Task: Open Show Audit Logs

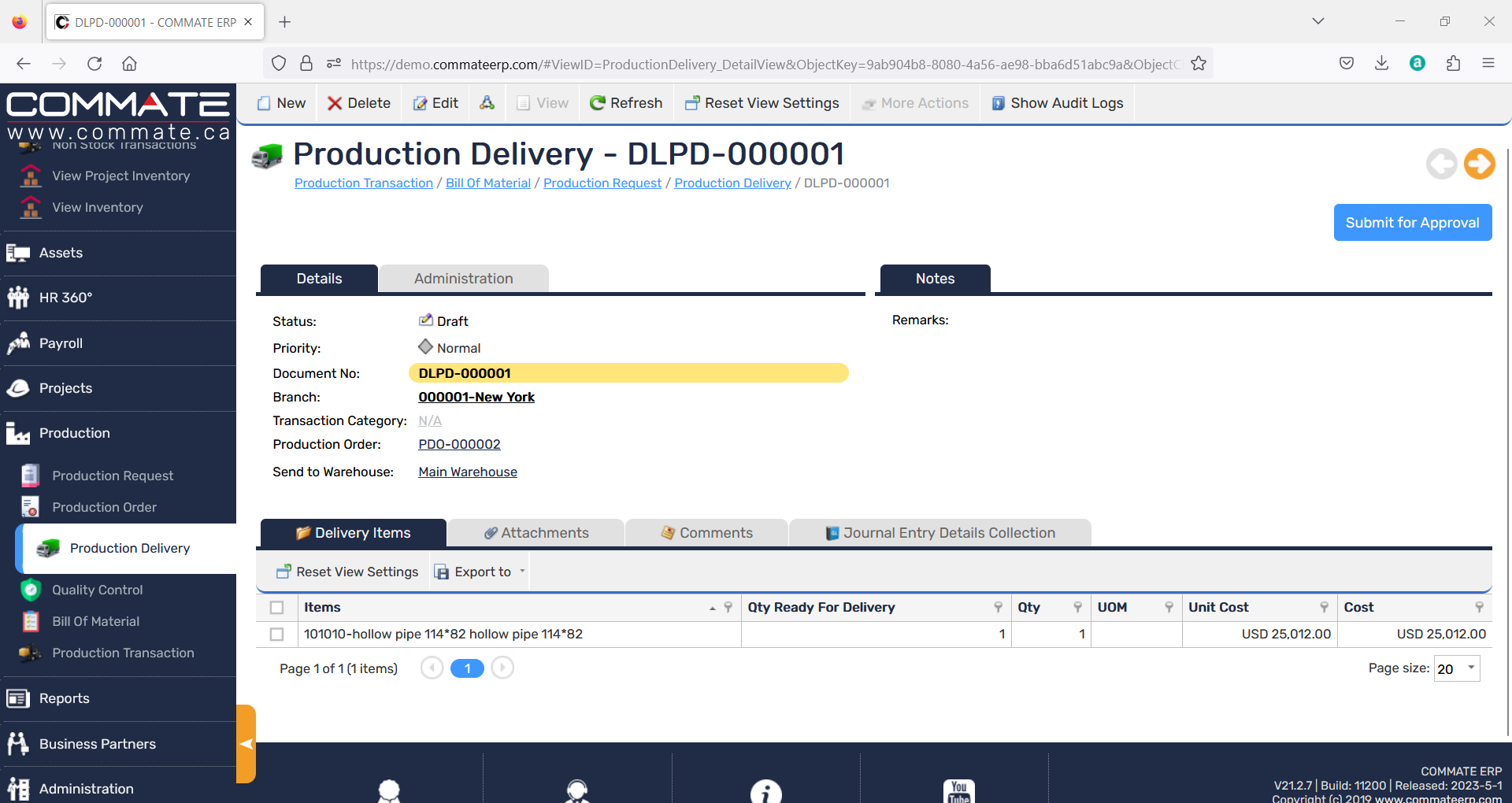Action: pyautogui.click(x=1058, y=103)
